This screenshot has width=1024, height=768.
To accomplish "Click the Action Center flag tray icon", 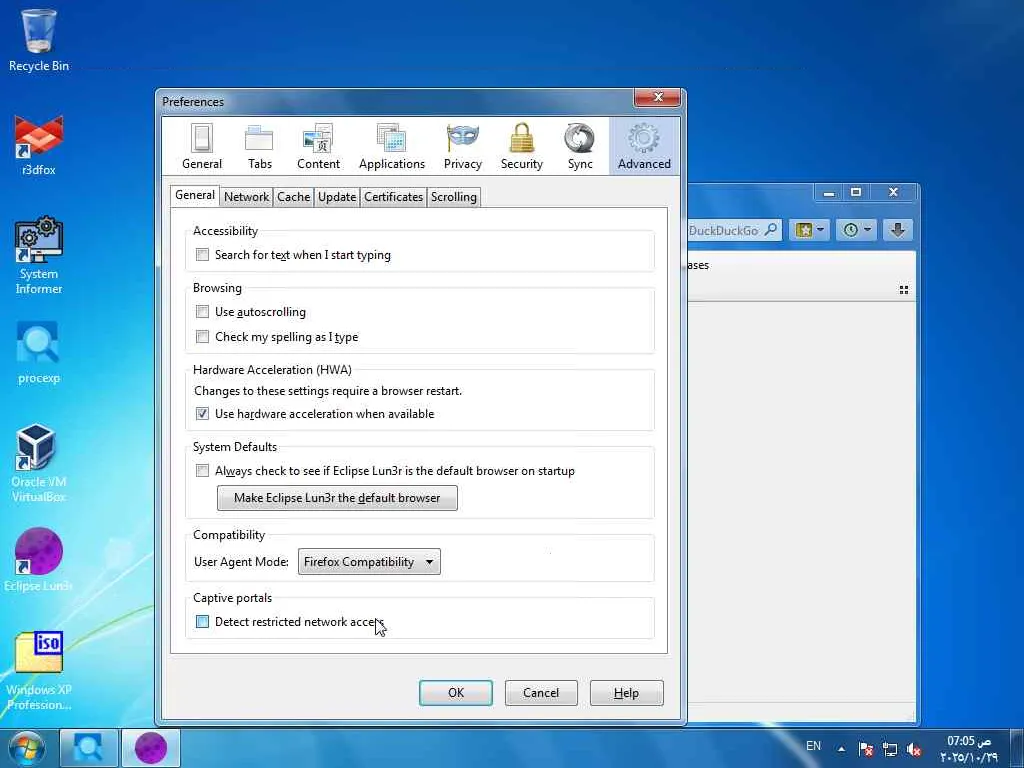I will pyautogui.click(x=866, y=750).
